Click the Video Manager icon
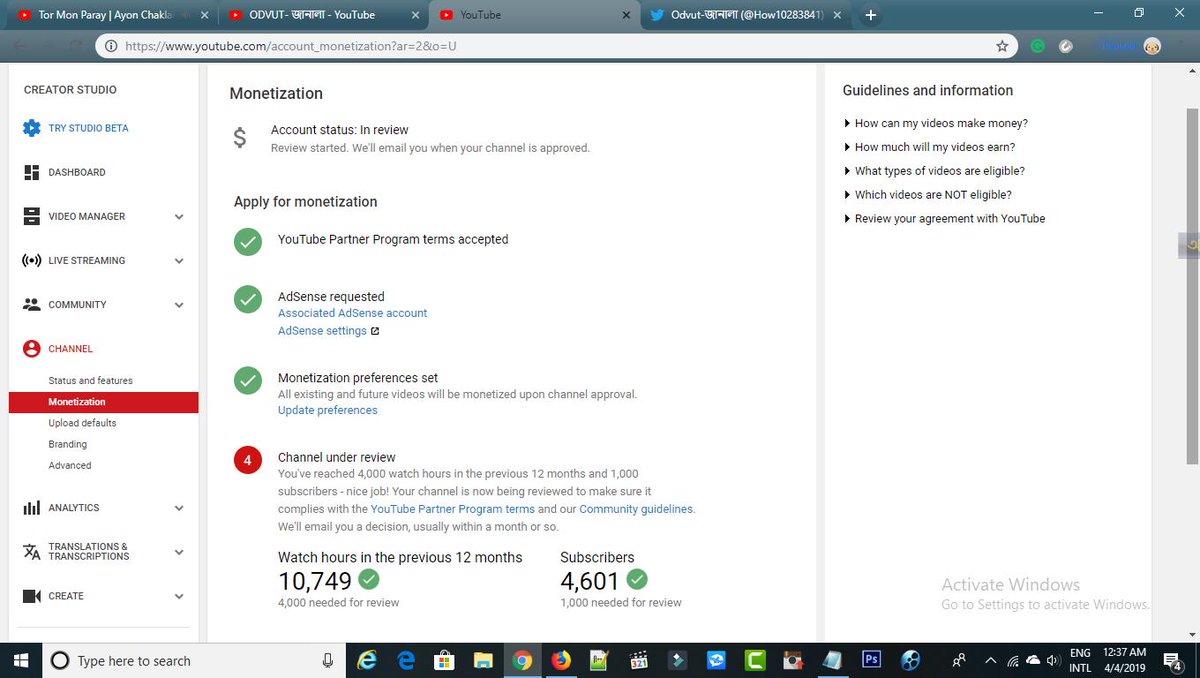The height and width of the screenshot is (678, 1200). click(31, 216)
